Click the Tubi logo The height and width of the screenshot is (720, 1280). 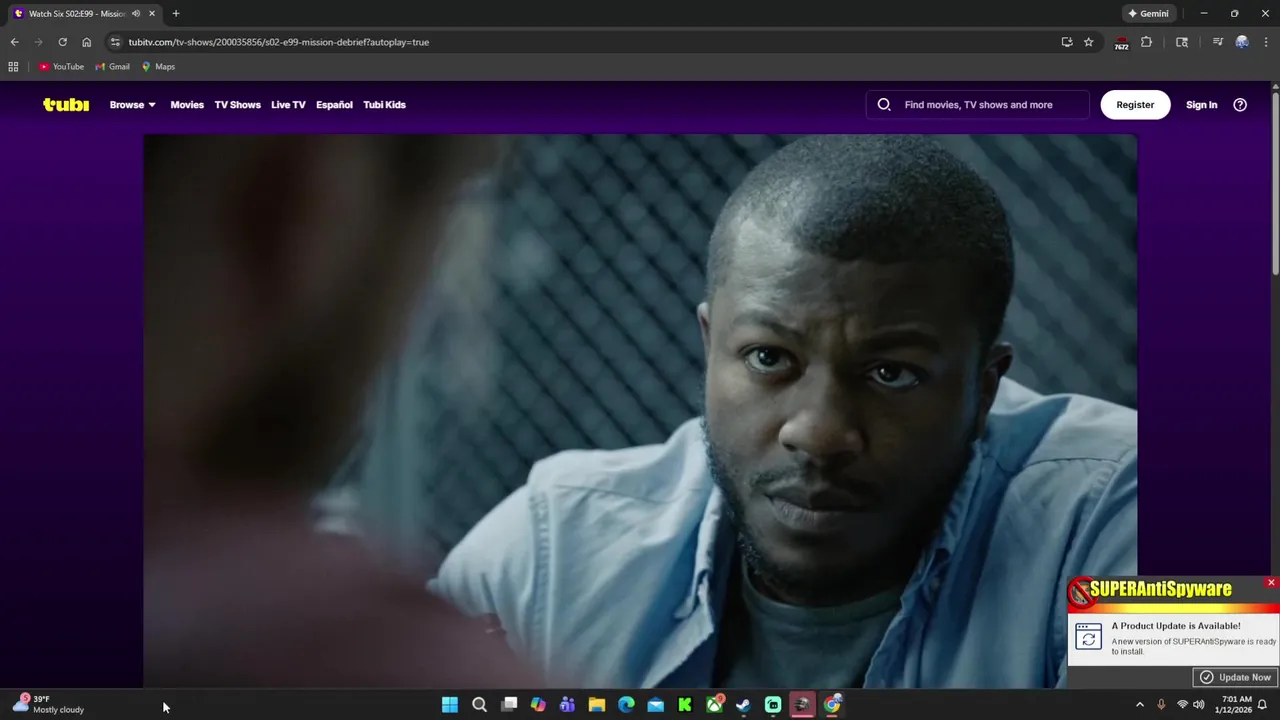pyautogui.click(x=66, y=104)
